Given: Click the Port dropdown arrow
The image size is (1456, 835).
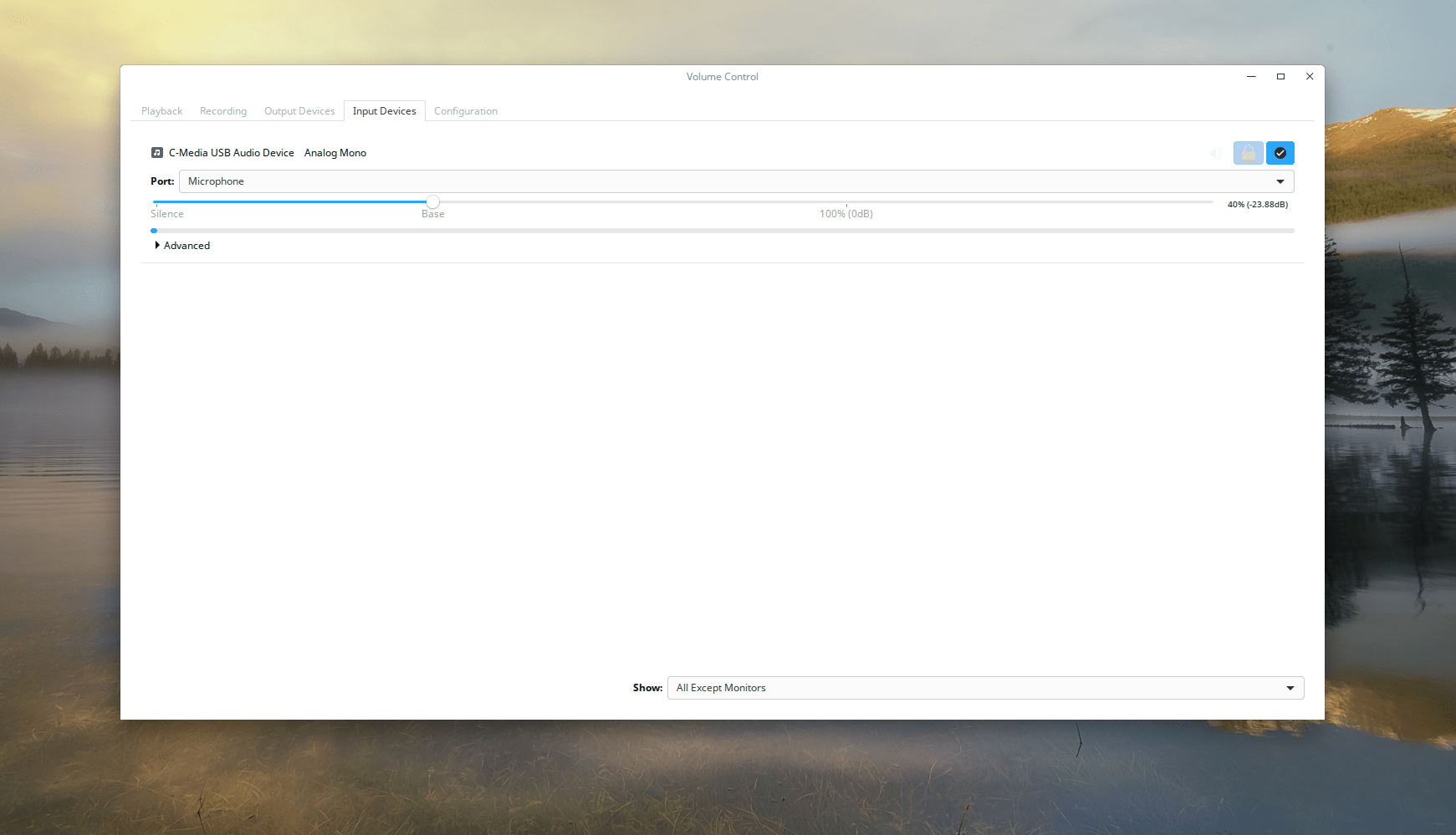Looking at the screenshot, I should point(1281,181).
